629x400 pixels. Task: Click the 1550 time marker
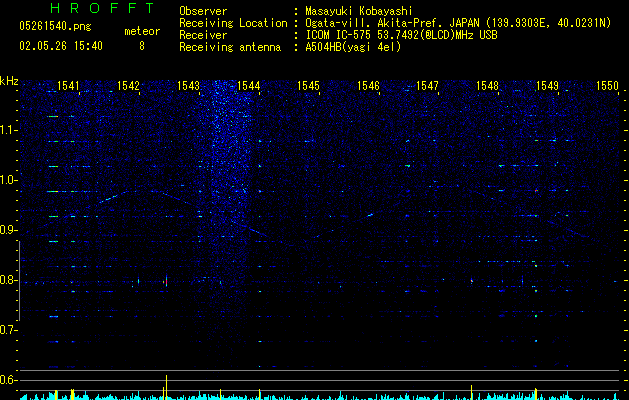pyautogui.click(x=607, y=85)
